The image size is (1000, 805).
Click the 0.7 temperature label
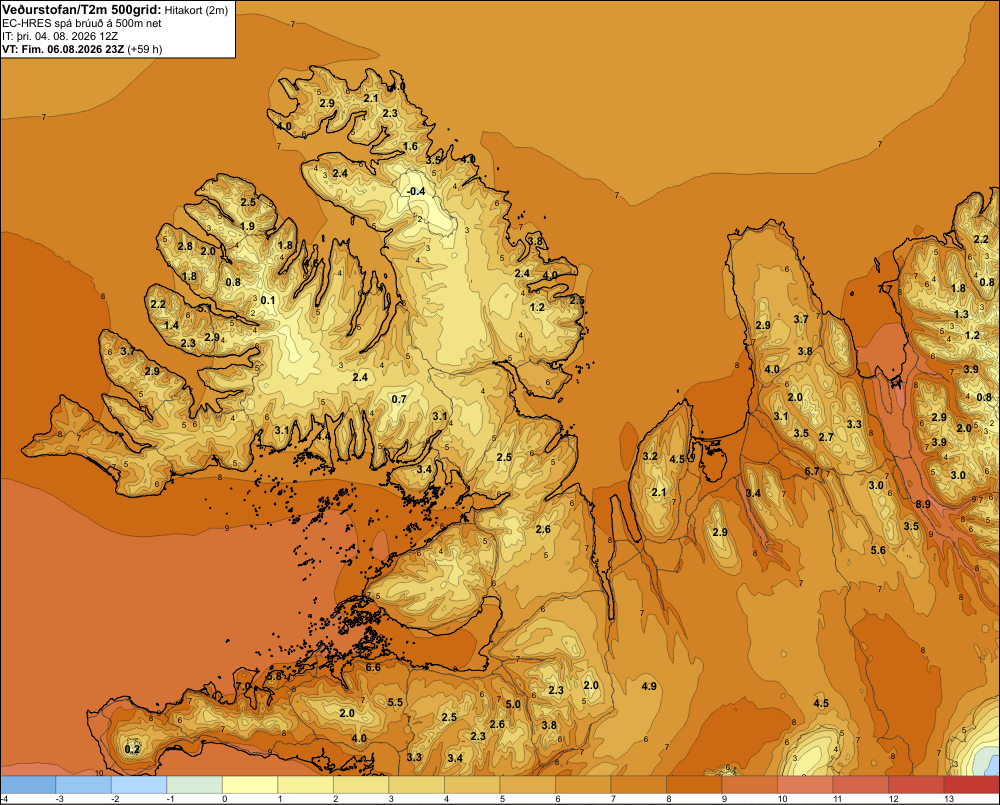(x=399, y=400)
